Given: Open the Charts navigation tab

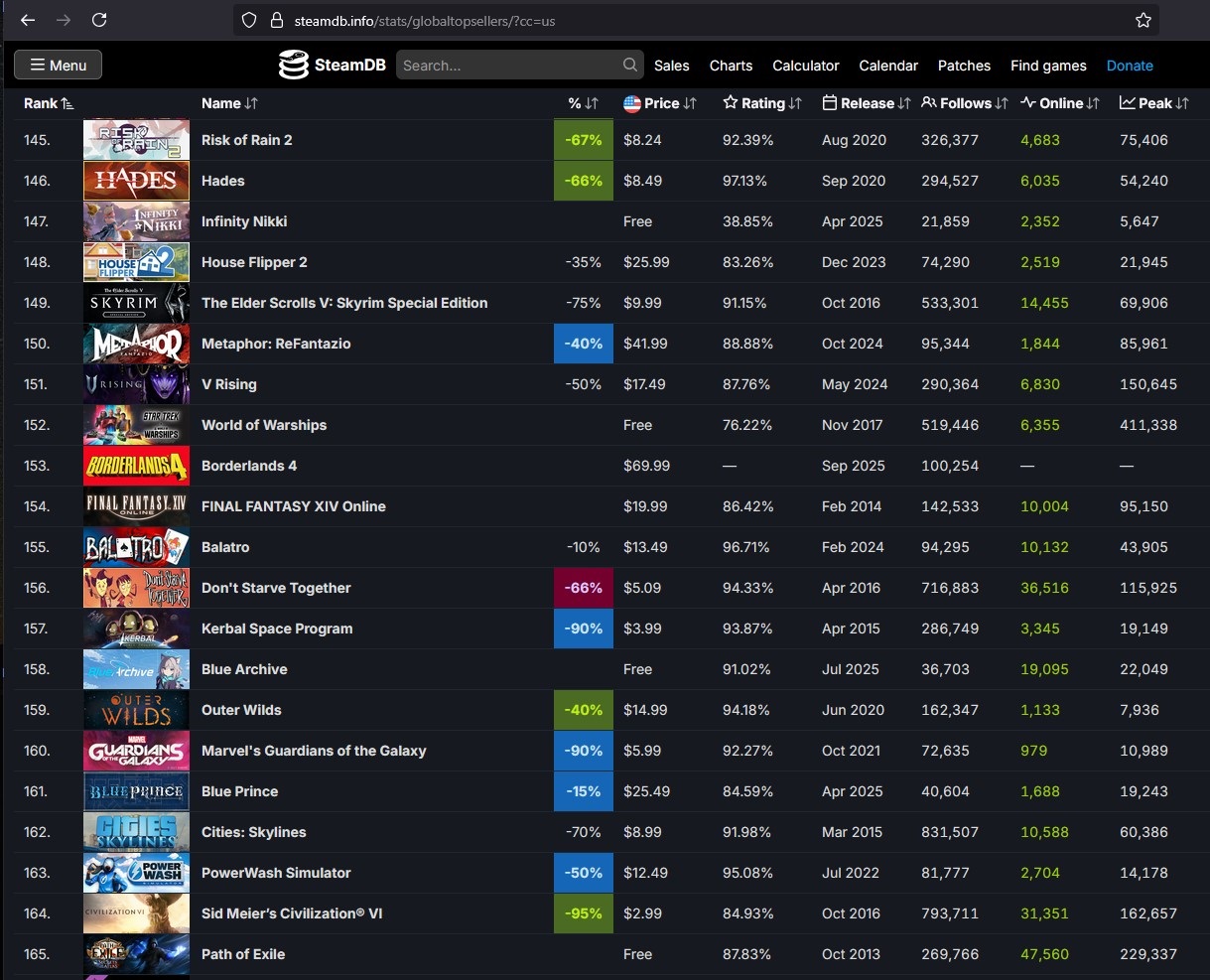Looking at the screenshot, I should (x=731, y=66).
